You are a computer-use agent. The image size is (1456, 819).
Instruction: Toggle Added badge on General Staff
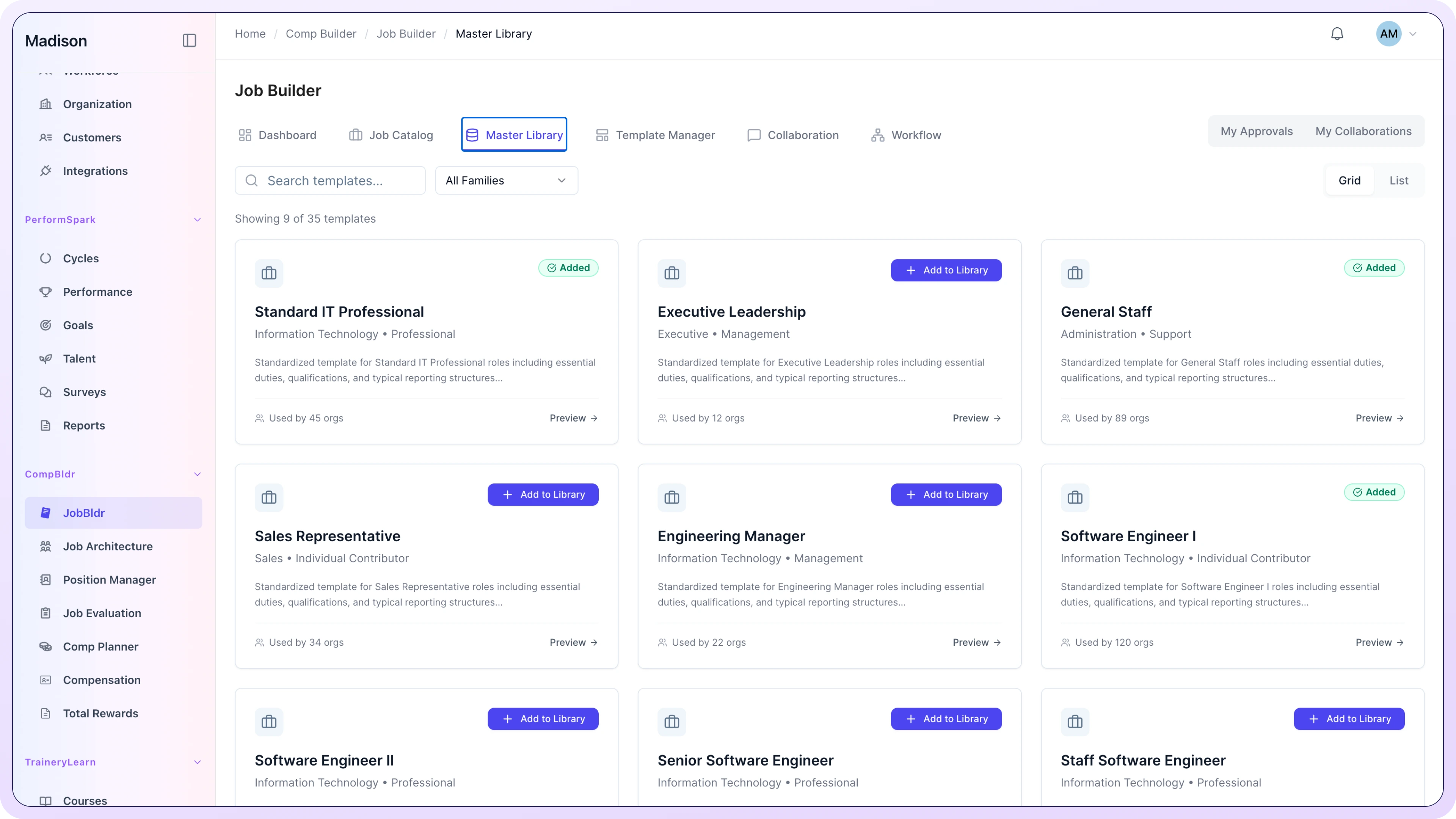[1374, 268]
